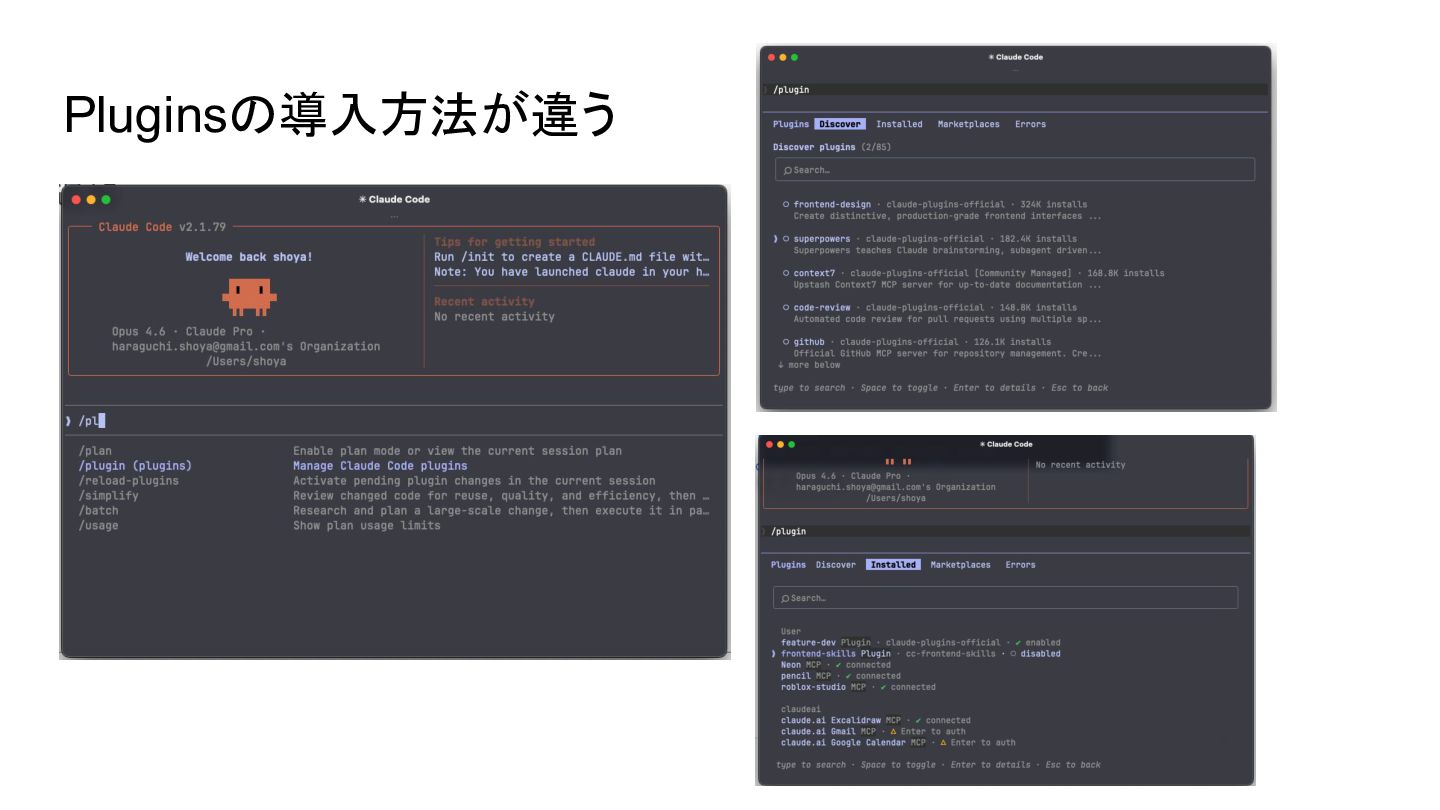The image size is (1440, 810).
Task: Select 'claude.ai Excalidraw' MCP row
Action: pos(875,720)
